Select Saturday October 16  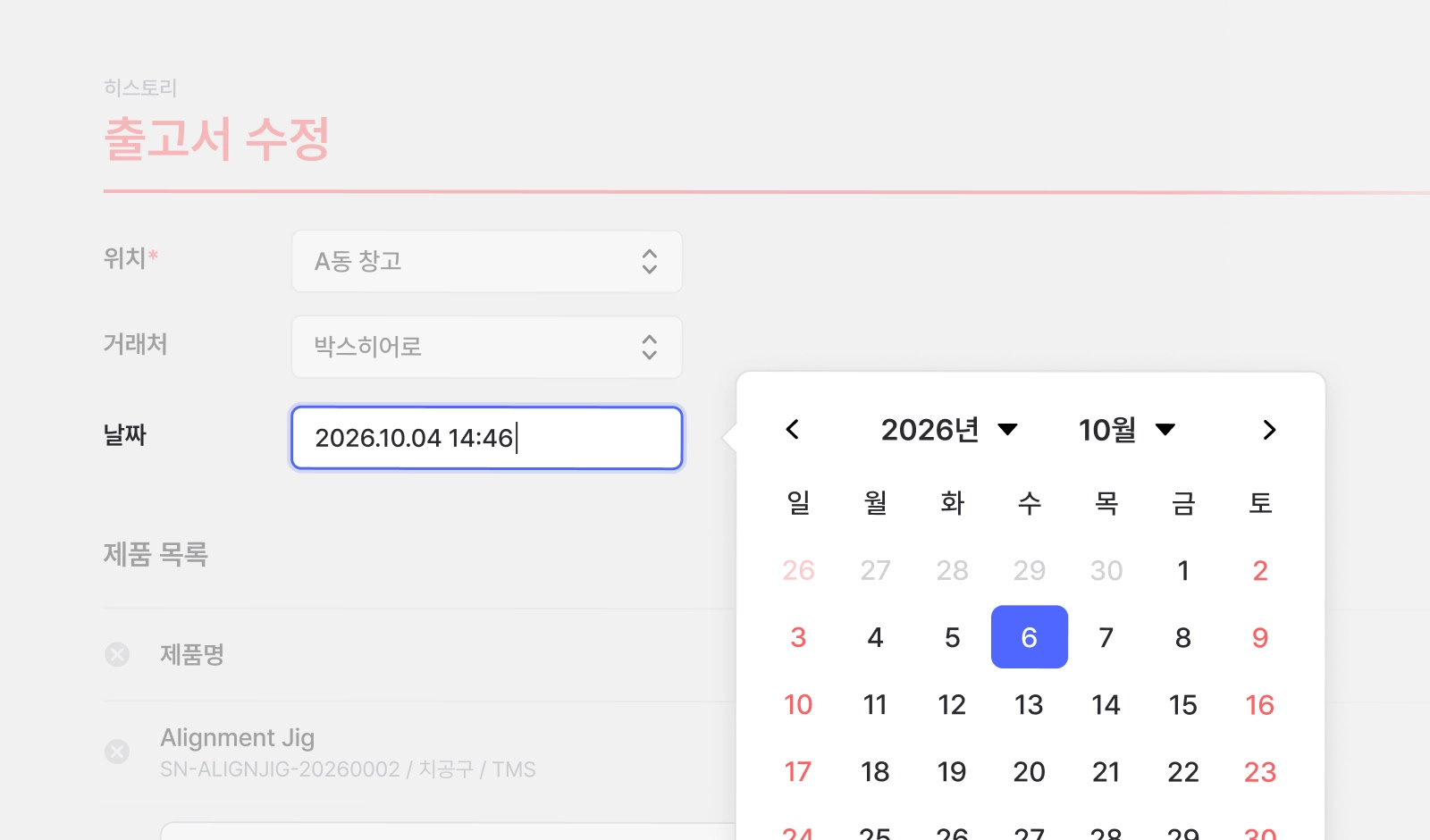(x=1260, y=705)
